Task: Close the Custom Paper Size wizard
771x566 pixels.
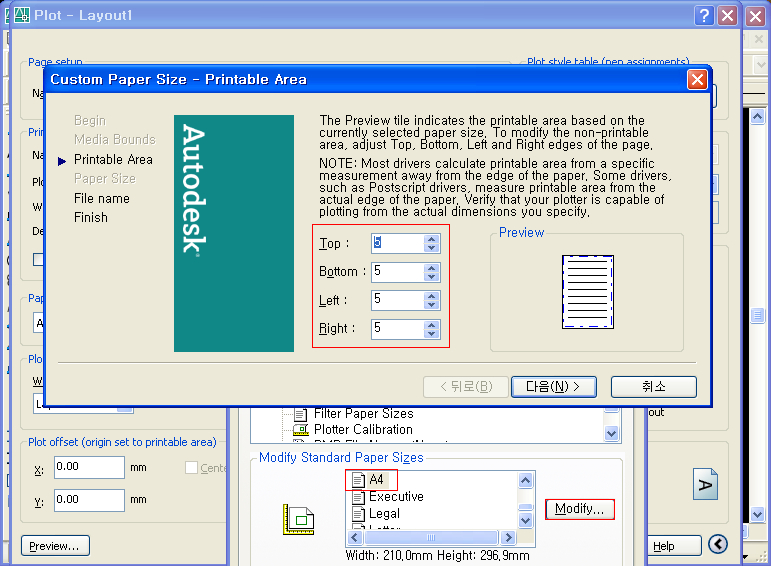Action: pos(697,80)
